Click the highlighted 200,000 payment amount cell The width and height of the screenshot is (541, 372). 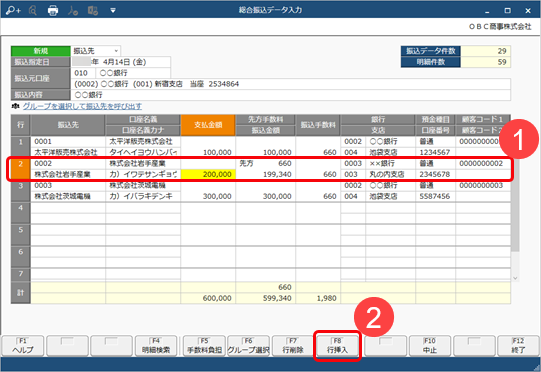208,174
